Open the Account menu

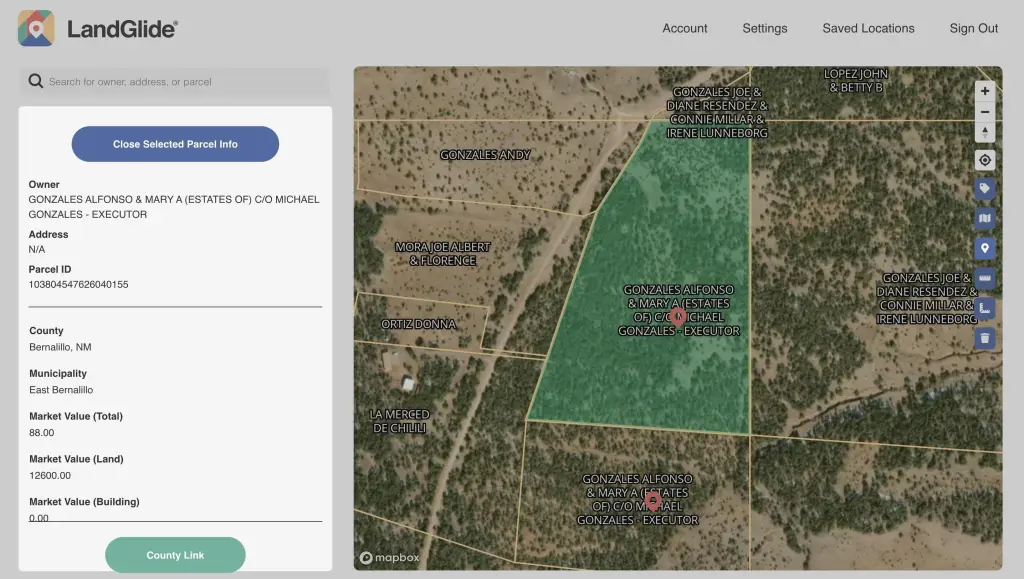click(685, 29)
